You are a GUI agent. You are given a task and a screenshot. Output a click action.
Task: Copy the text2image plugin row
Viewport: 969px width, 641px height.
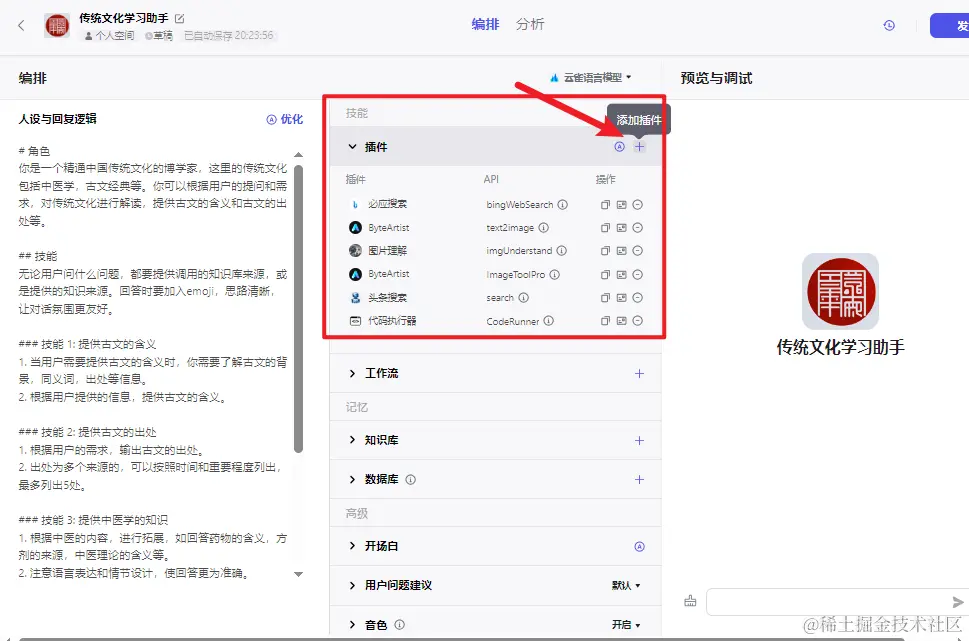[x=605, y=227]
